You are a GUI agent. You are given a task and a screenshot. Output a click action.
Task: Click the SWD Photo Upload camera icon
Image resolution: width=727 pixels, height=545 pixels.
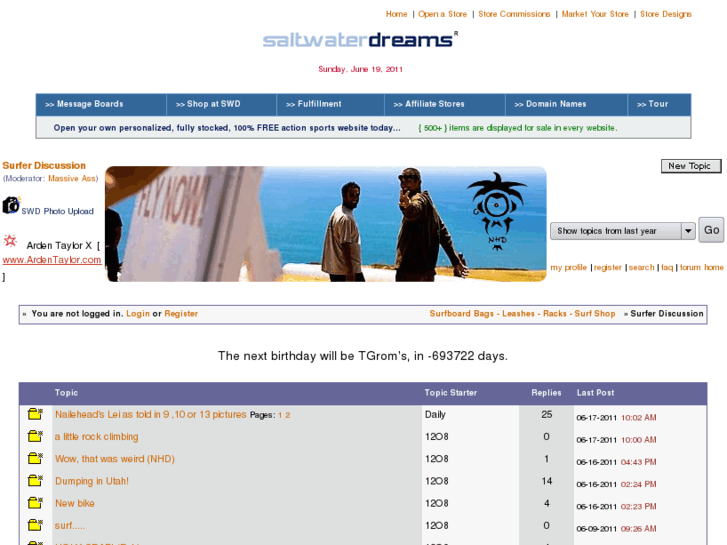click(x=11, y=205)
